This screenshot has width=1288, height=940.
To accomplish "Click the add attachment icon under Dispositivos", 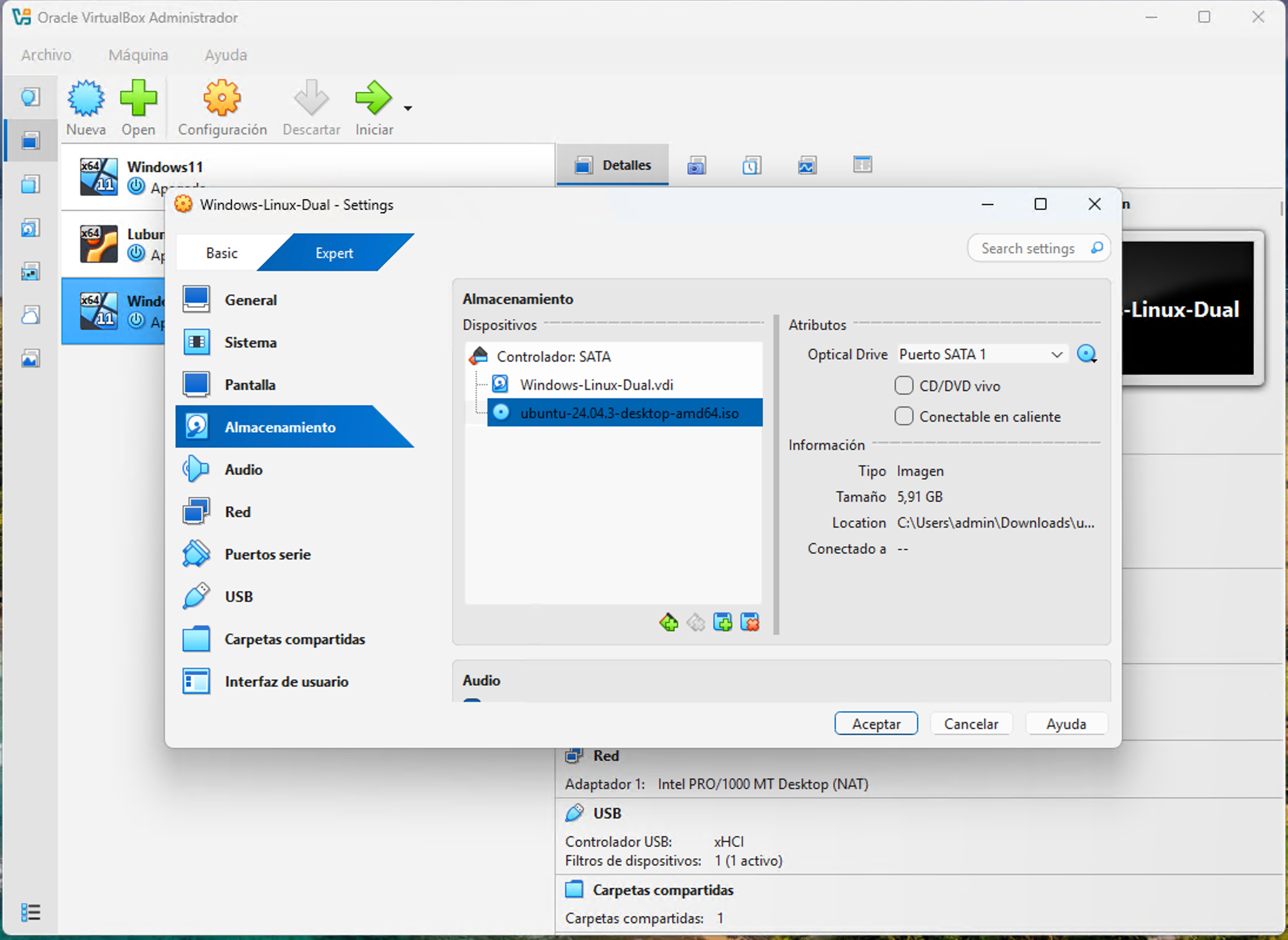I will (723, 623).
